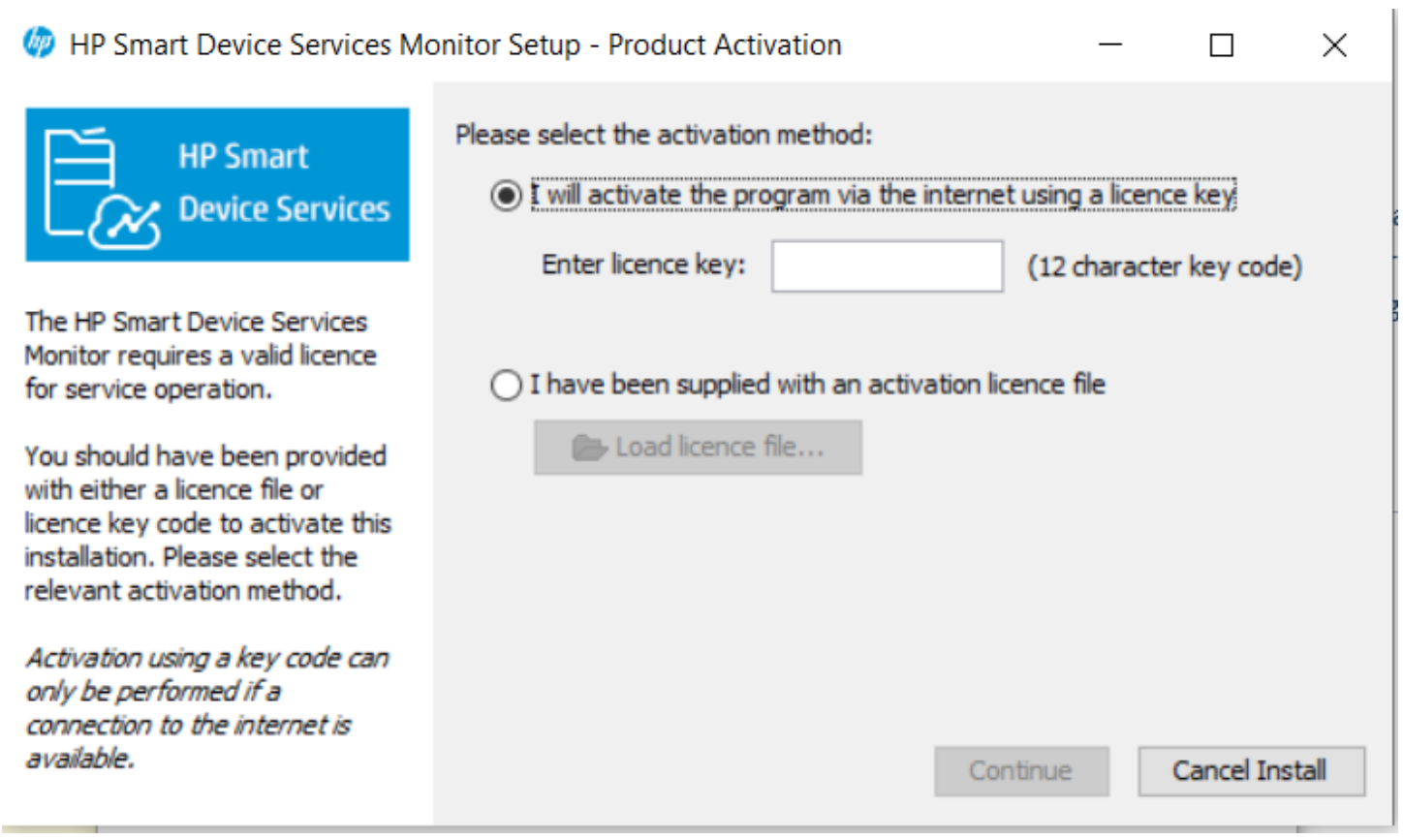Click the HP logo in the title bar

39,44
